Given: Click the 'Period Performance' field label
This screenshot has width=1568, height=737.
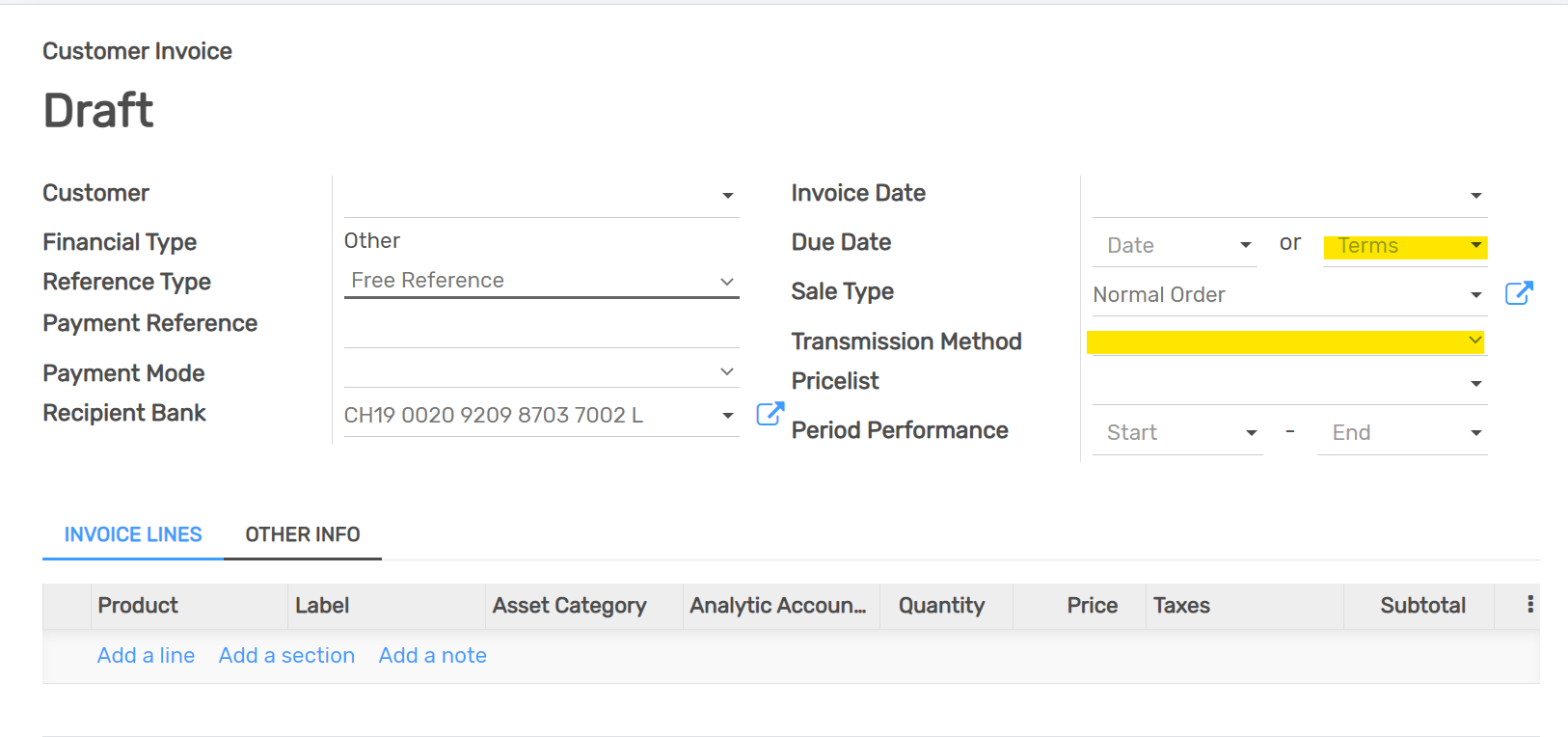Looking at the screenshot, I should click(900, 430).
